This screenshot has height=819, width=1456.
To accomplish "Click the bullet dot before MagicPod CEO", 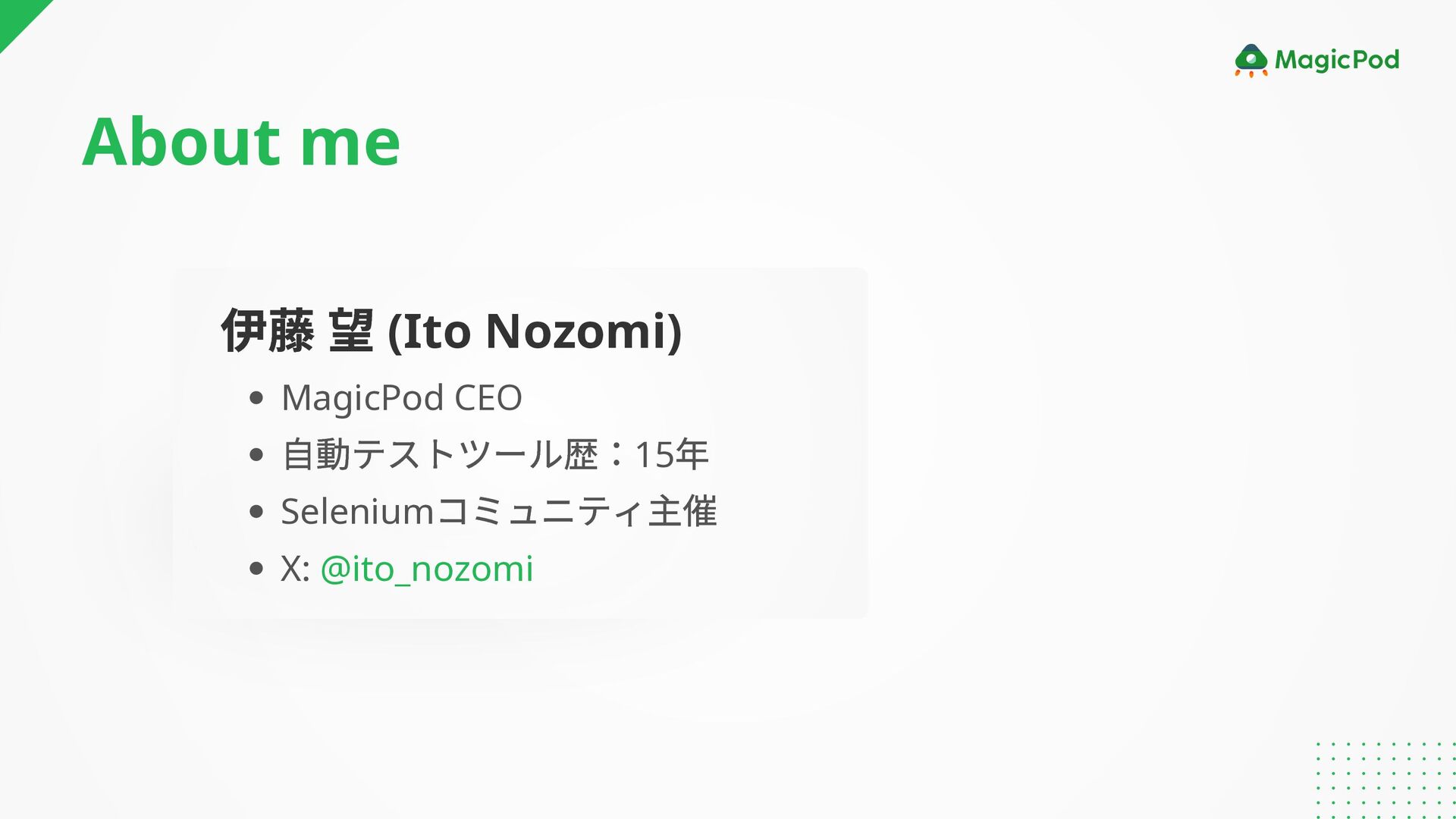I will 256,397.
